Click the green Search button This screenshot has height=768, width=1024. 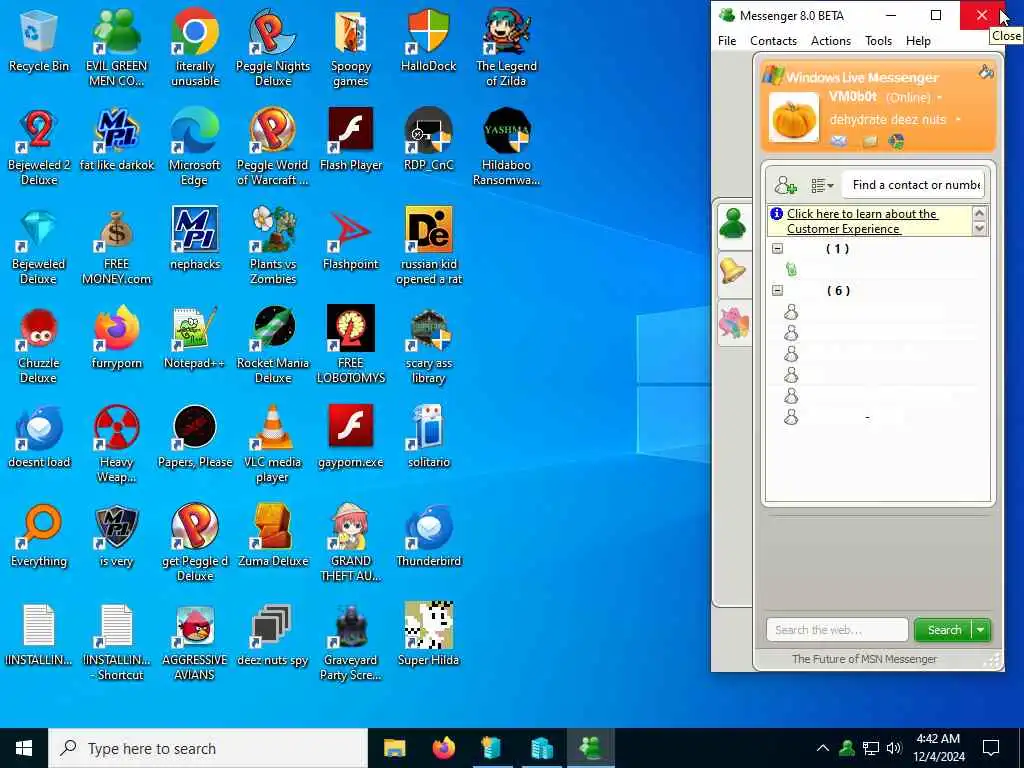pos(944,630)
